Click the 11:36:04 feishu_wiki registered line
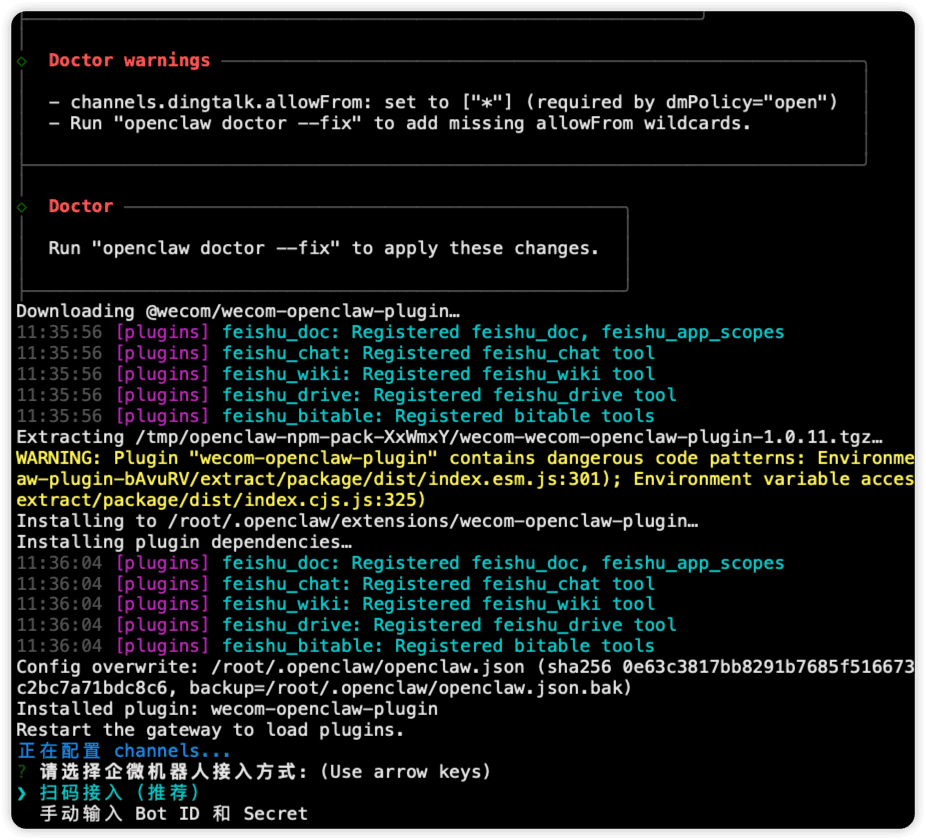The image size is (926, 840). [335, 604]
